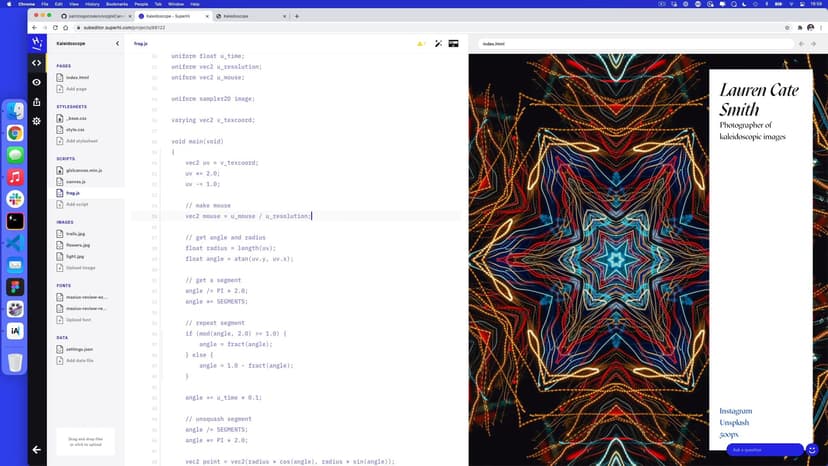The height and width of the screenshot is (466, 828).
Task: Open index.html in the Pages list
Action: point(78,77)
